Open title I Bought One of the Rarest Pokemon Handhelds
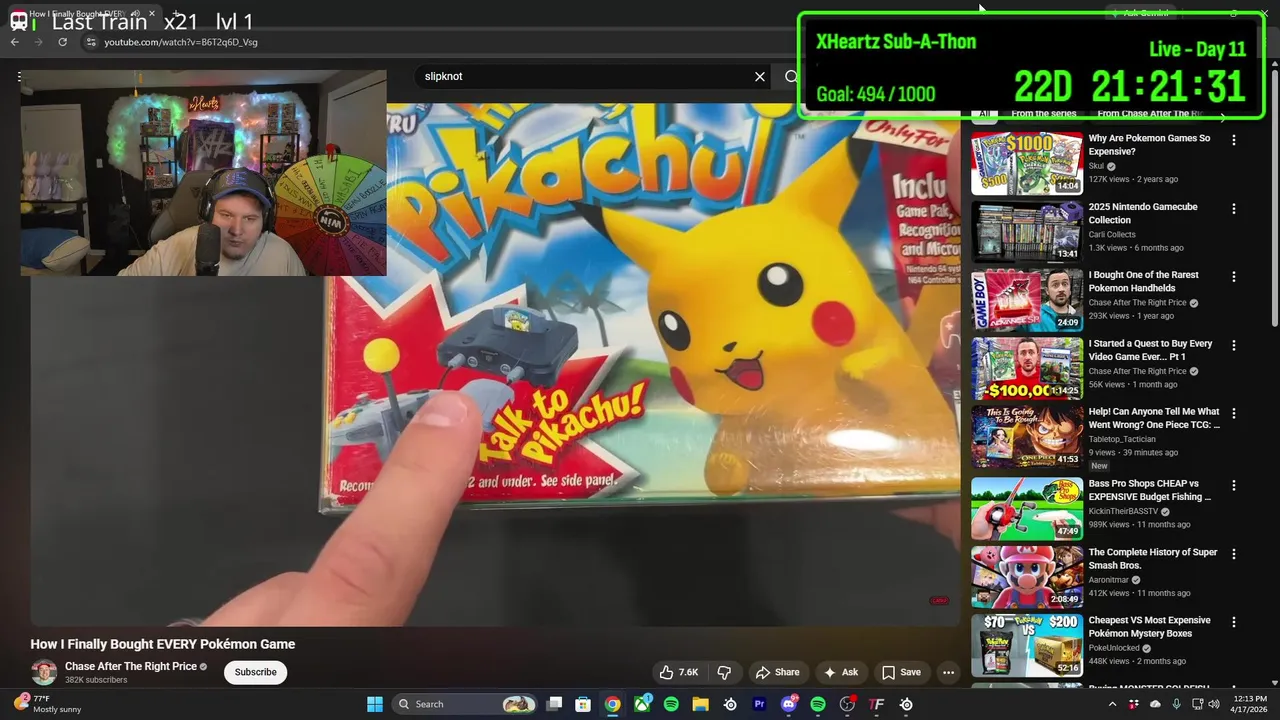 (1144, 281)
